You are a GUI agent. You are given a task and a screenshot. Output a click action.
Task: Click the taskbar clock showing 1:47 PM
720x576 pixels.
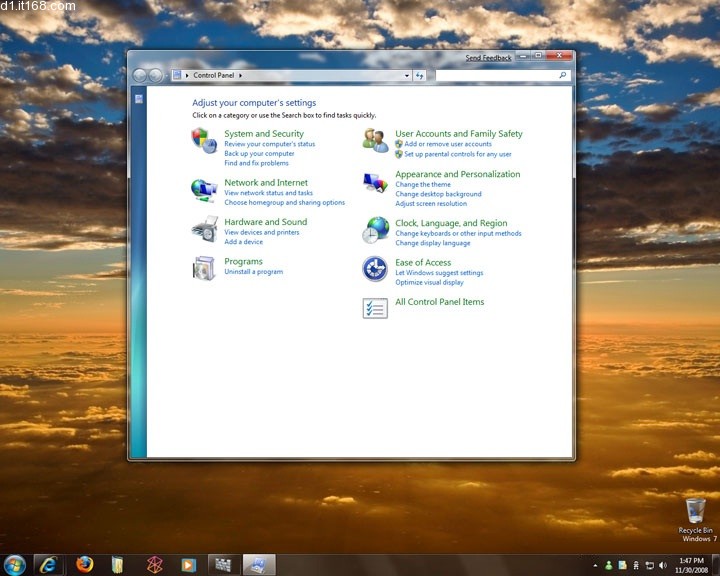pyautogui.click(x=691, y=565)
